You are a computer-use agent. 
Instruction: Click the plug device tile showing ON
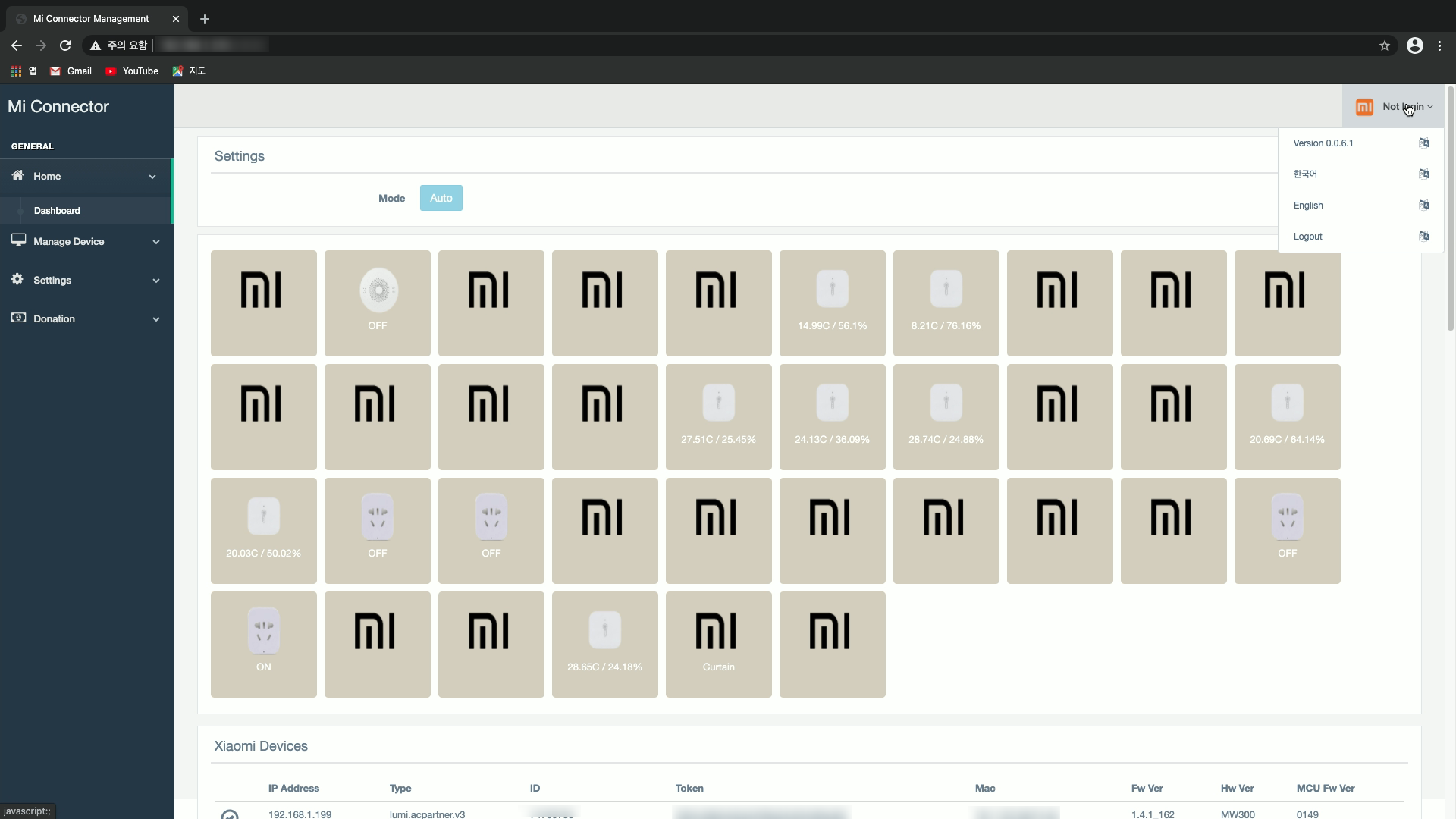point(263,644)
